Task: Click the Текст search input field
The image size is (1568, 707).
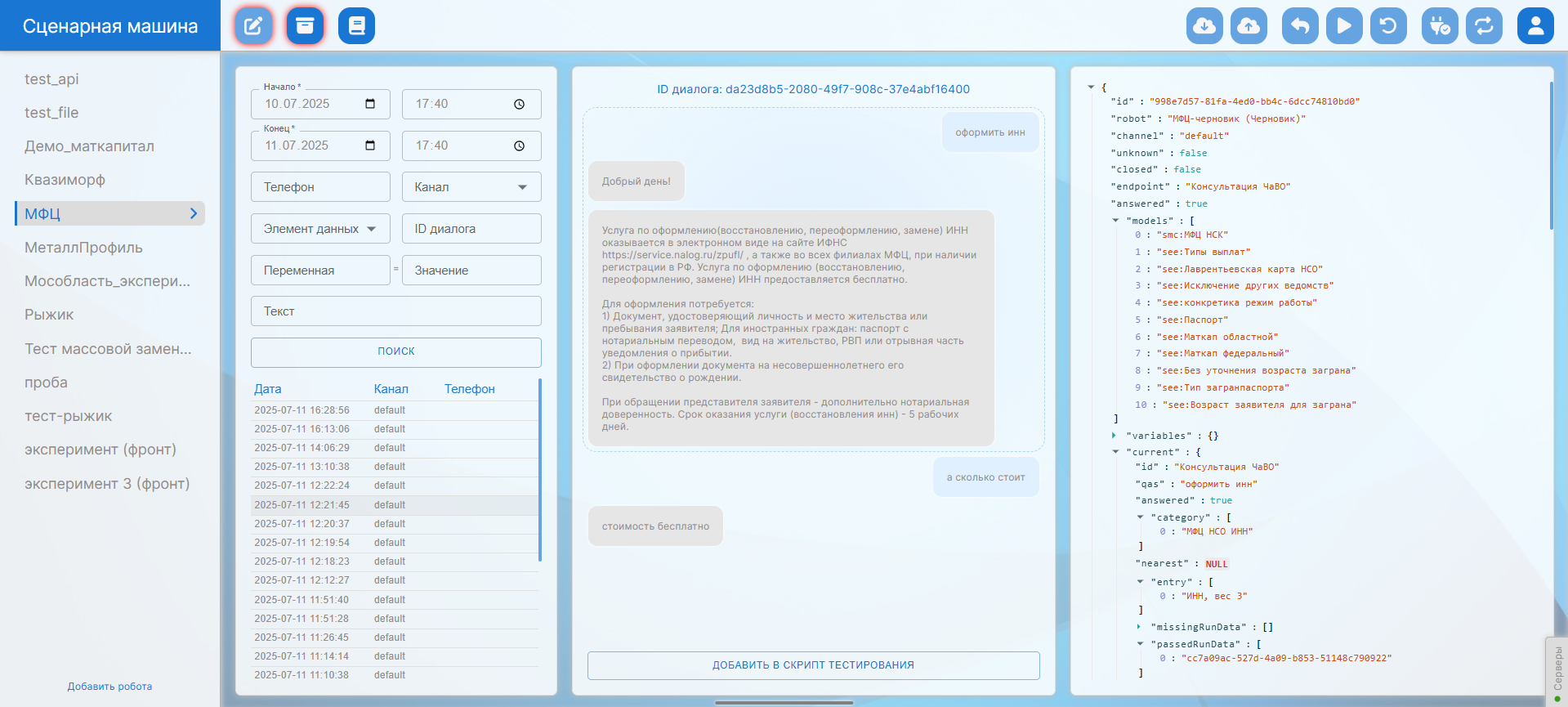Action: click(395, 311)
